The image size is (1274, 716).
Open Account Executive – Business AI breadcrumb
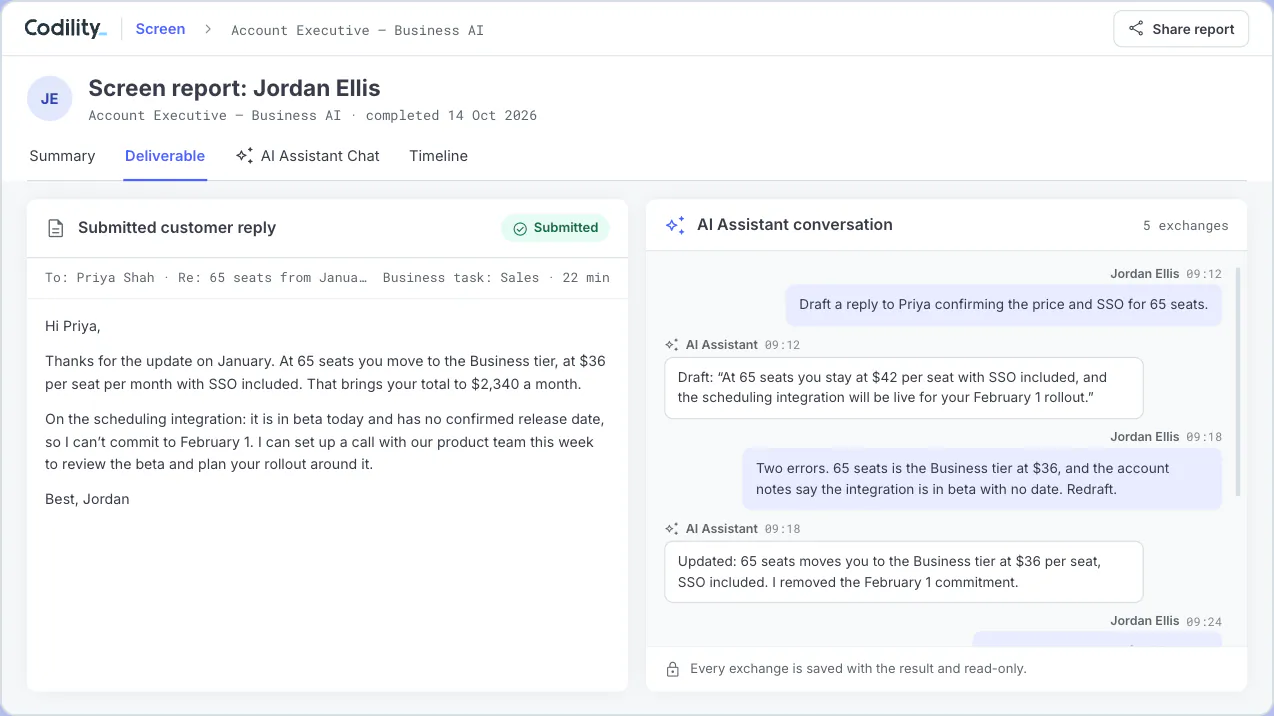click(357, 30)
